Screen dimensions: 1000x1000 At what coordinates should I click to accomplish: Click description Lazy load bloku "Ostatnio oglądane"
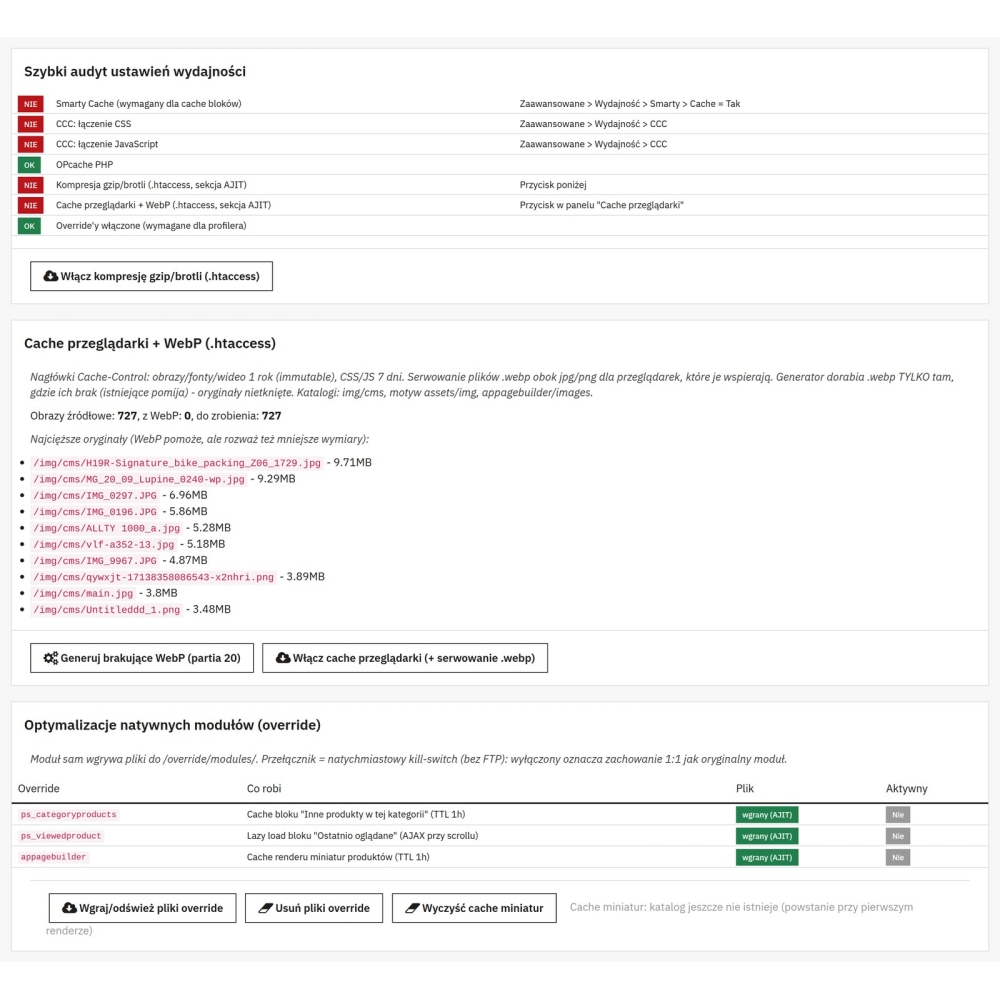click(x=362, y=835)
